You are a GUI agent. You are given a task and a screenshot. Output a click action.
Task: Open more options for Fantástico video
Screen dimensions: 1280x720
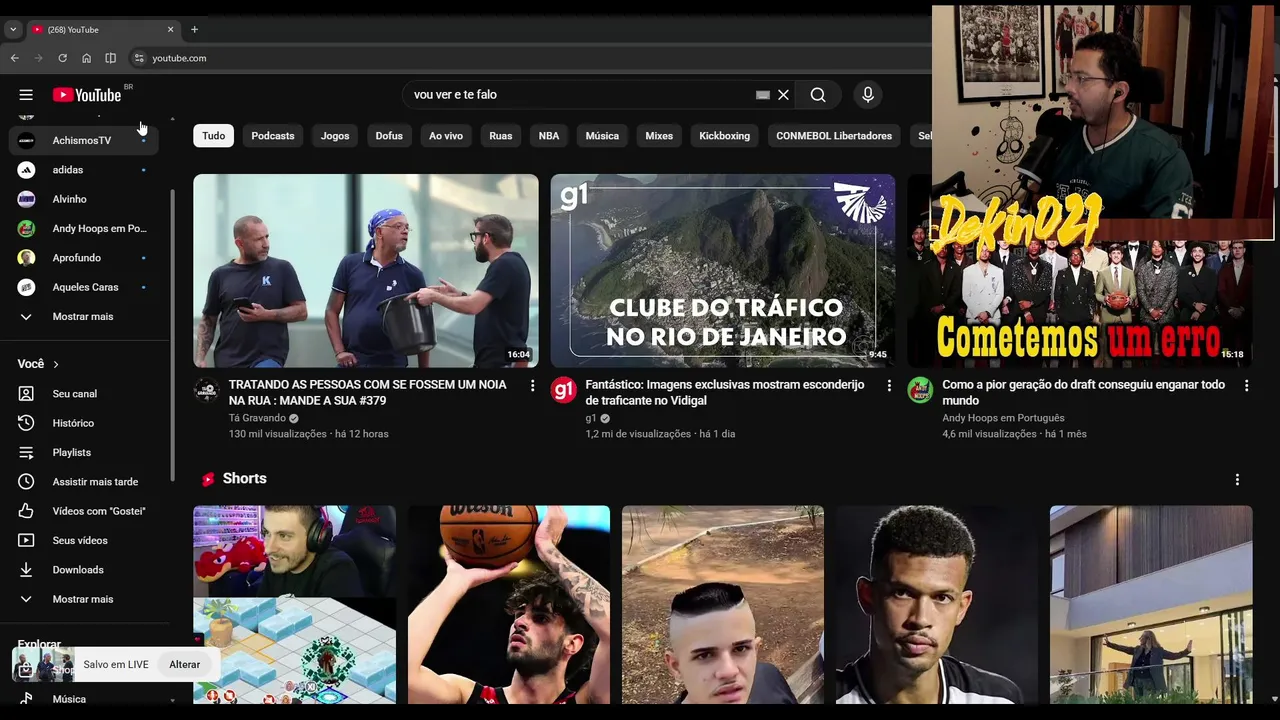tap(889, 386)
